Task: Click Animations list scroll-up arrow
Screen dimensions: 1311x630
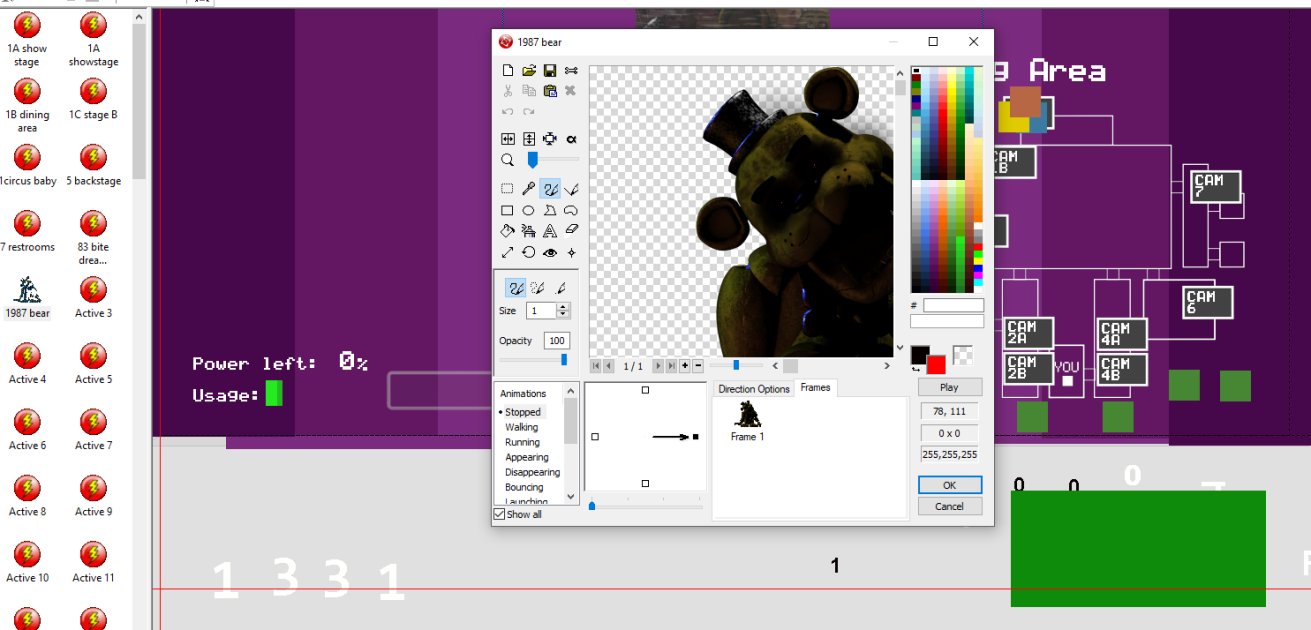Action: [571, 392]
